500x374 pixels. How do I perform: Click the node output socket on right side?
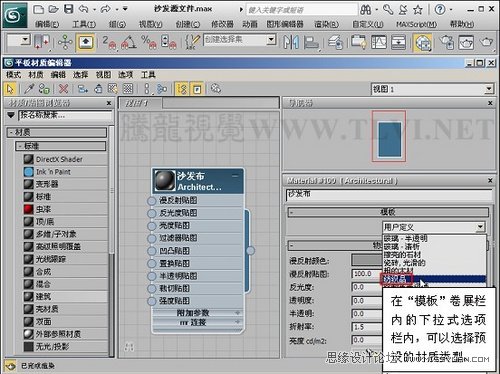[x=250, y=250]
